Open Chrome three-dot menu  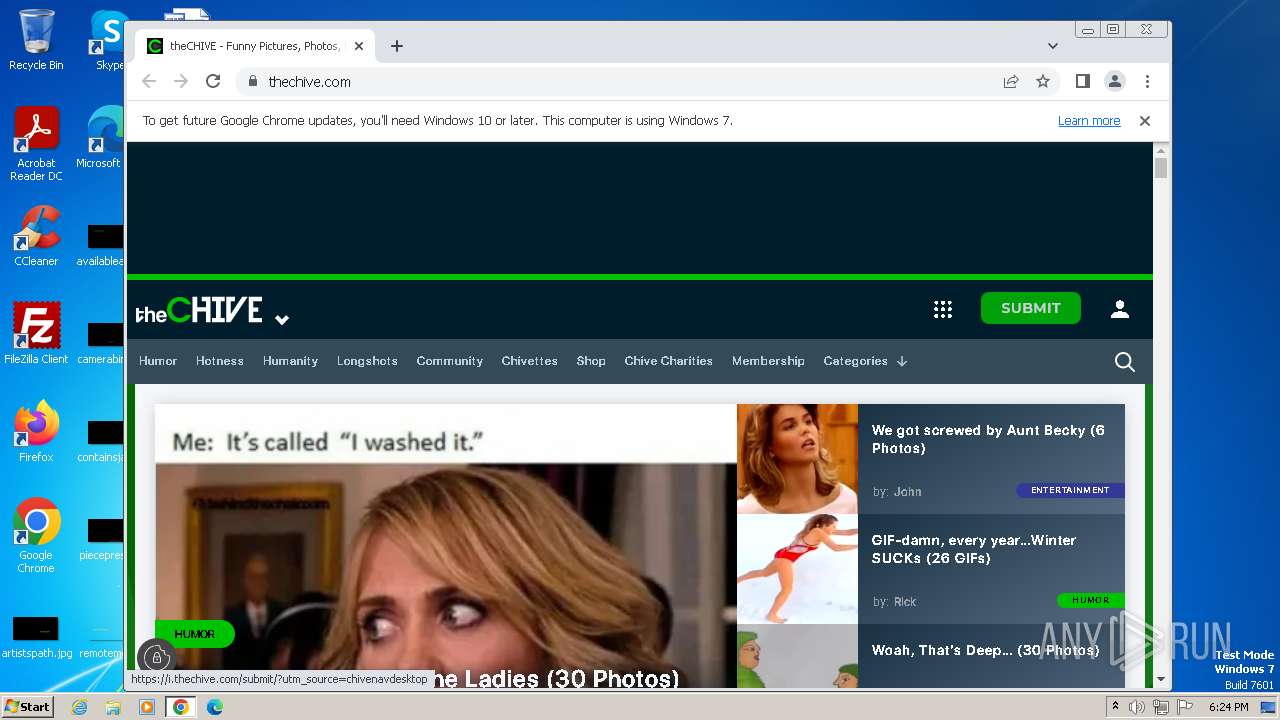1147,82
